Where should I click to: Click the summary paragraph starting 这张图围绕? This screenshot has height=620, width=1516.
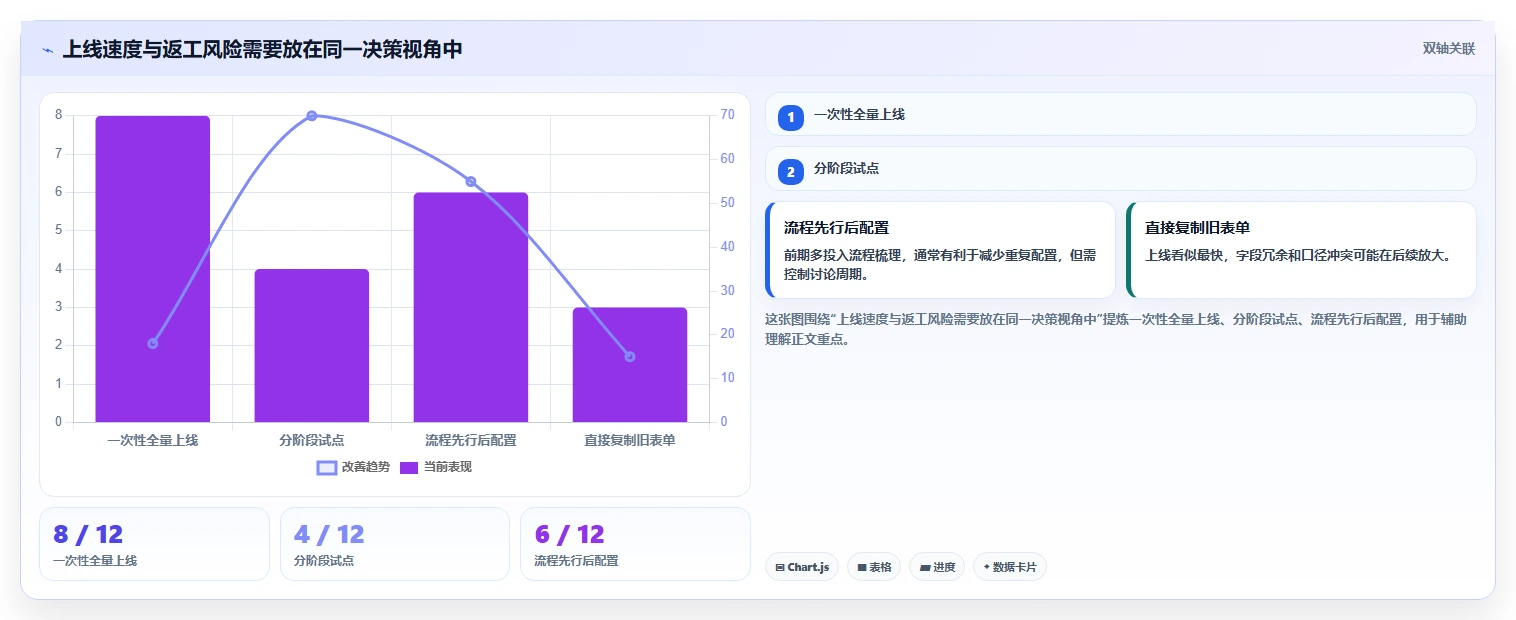tap(1115, 329)
